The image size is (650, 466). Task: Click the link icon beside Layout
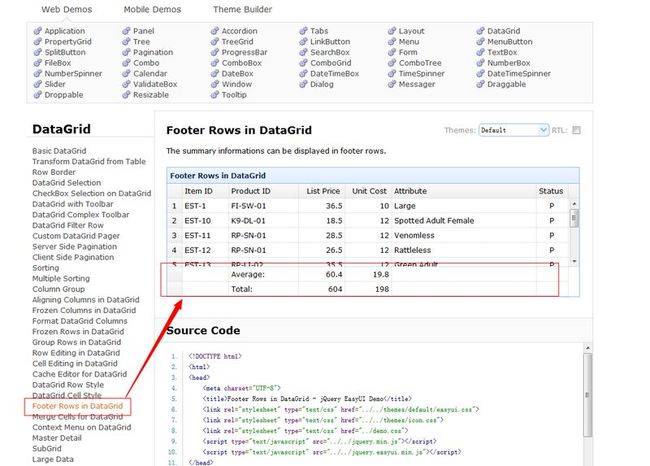[392, 31]
